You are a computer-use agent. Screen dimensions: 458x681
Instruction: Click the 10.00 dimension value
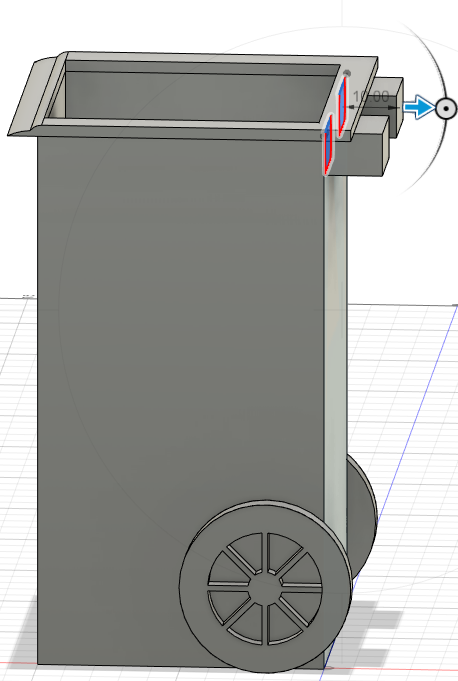(x=371, y=96)
